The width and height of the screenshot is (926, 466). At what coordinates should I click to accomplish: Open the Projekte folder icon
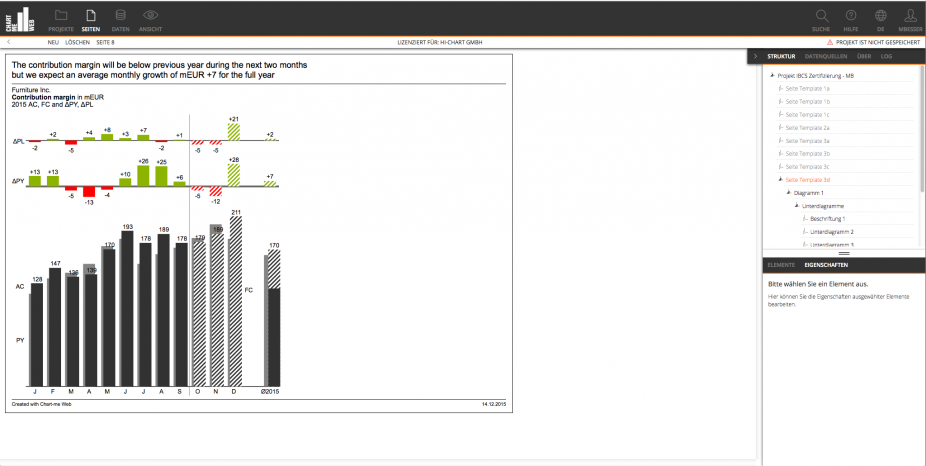(61, 16)
